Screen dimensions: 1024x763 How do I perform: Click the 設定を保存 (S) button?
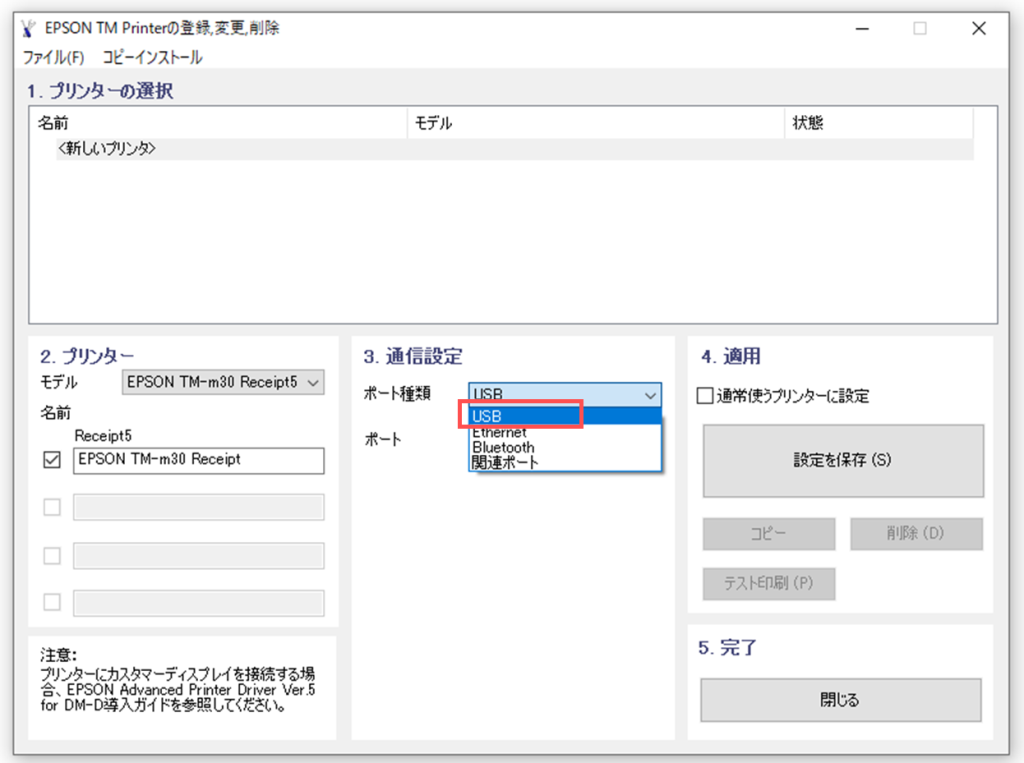pyautogui.click(x=843, y=461)
